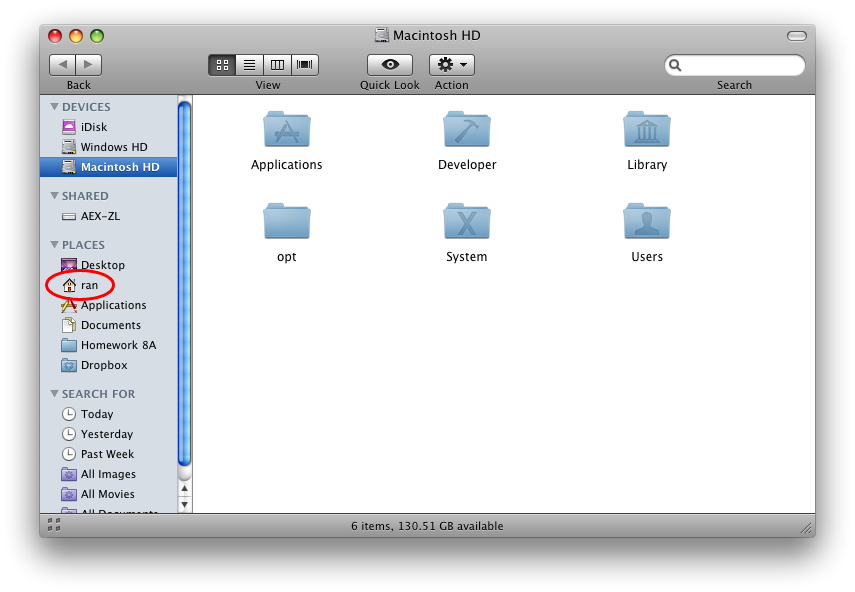Select the Applications folder icon
Viewport: 855px width, 592px height.
click(x=287, y=130)
